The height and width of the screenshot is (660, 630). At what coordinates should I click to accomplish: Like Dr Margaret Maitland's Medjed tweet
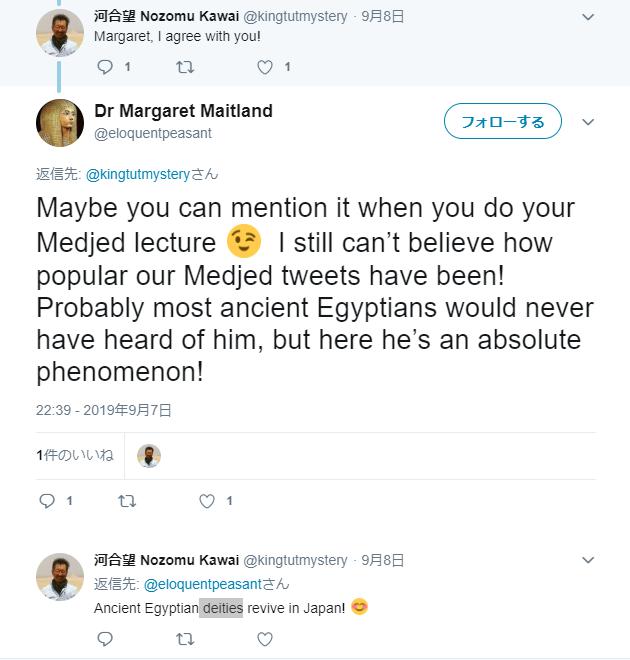coord(208,501)
